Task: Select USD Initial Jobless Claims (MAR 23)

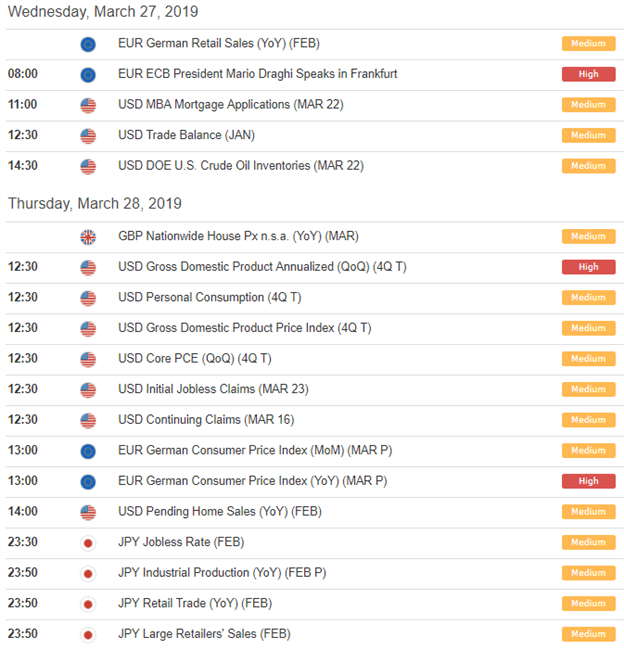Action: click(213, 389)
